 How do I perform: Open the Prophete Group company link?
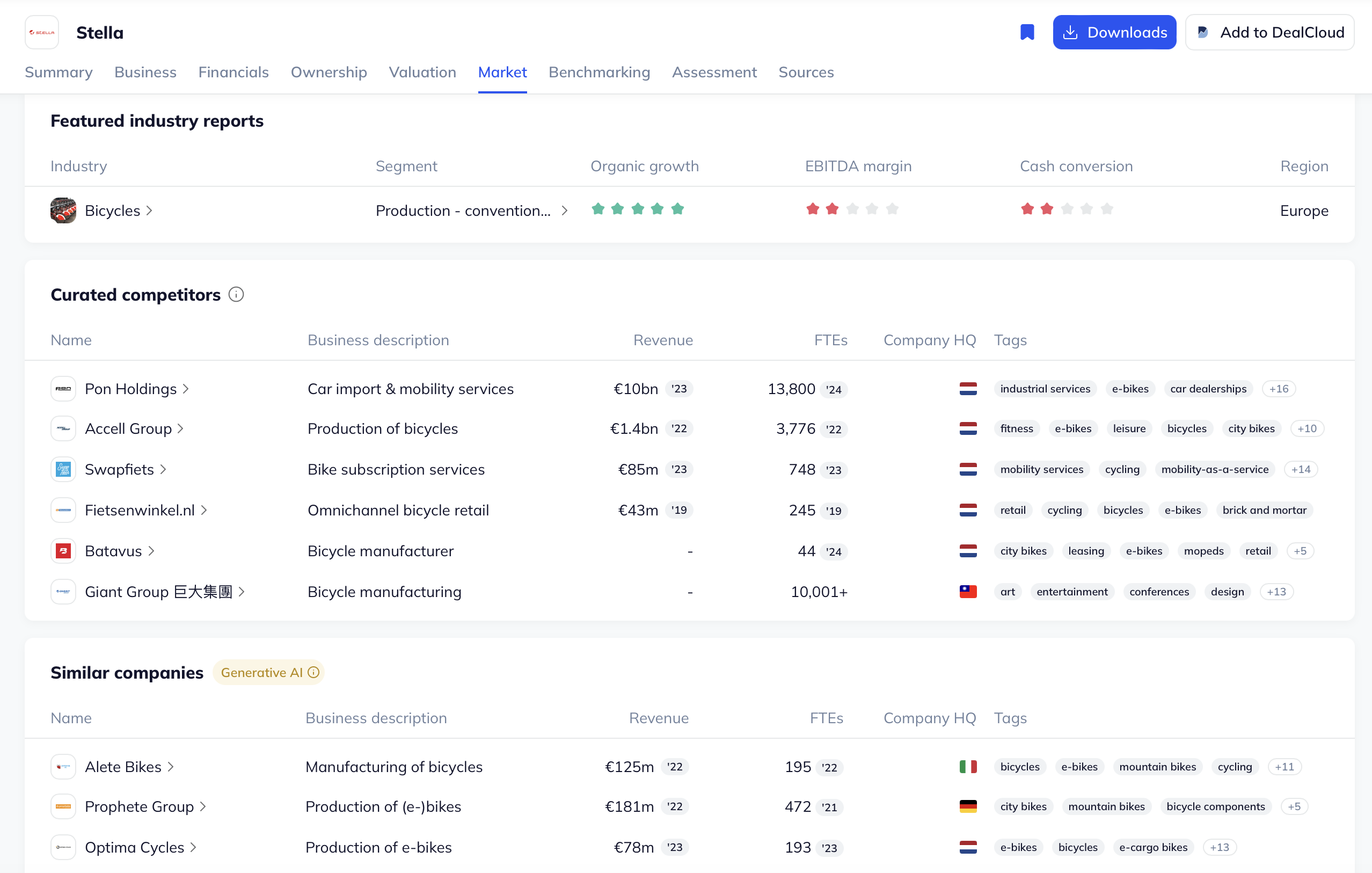pyautogui.click(x=145, y=806)
